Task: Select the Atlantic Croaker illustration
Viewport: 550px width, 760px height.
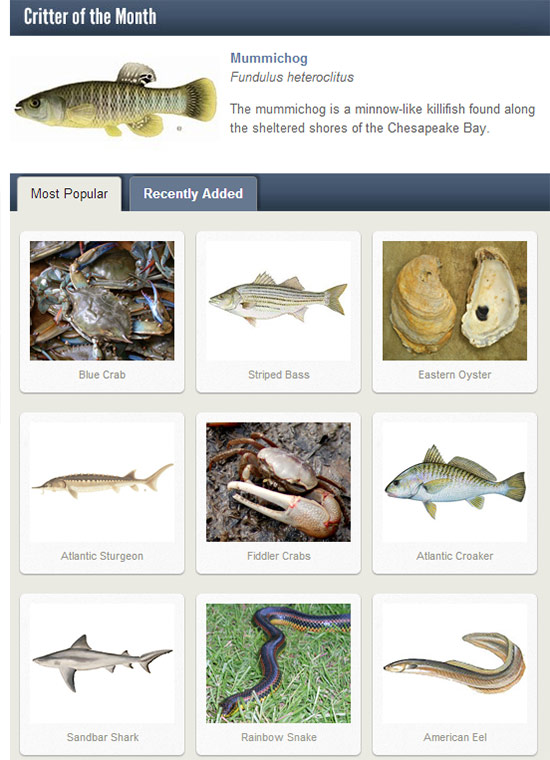Action: (x=455, y=482)
